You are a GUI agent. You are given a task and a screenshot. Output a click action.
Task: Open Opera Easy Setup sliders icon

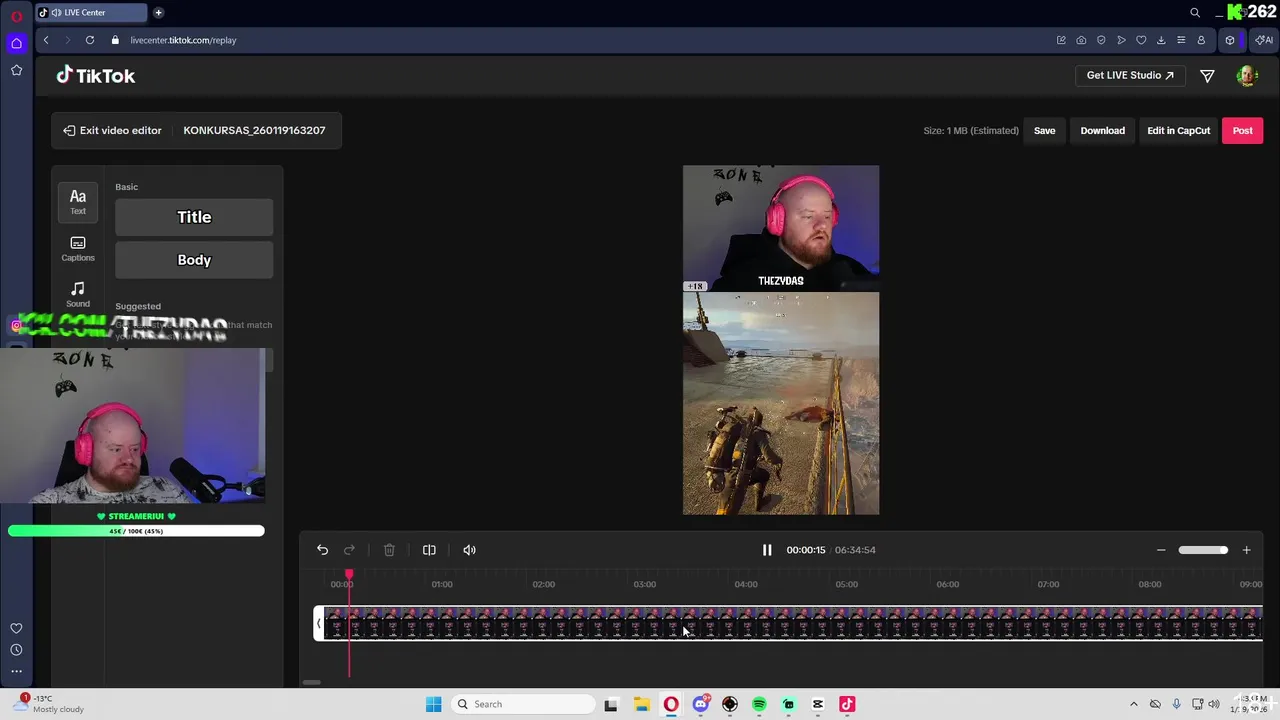coord(1181,40)
